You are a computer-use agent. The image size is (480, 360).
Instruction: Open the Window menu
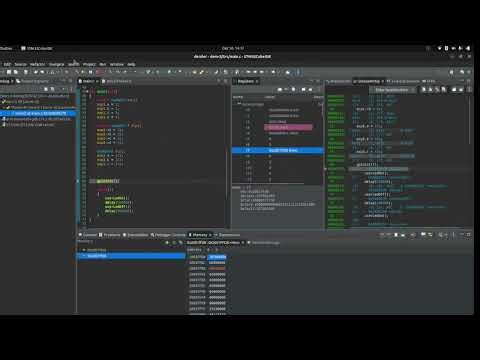pyautogui.click(x=117, y=64)
